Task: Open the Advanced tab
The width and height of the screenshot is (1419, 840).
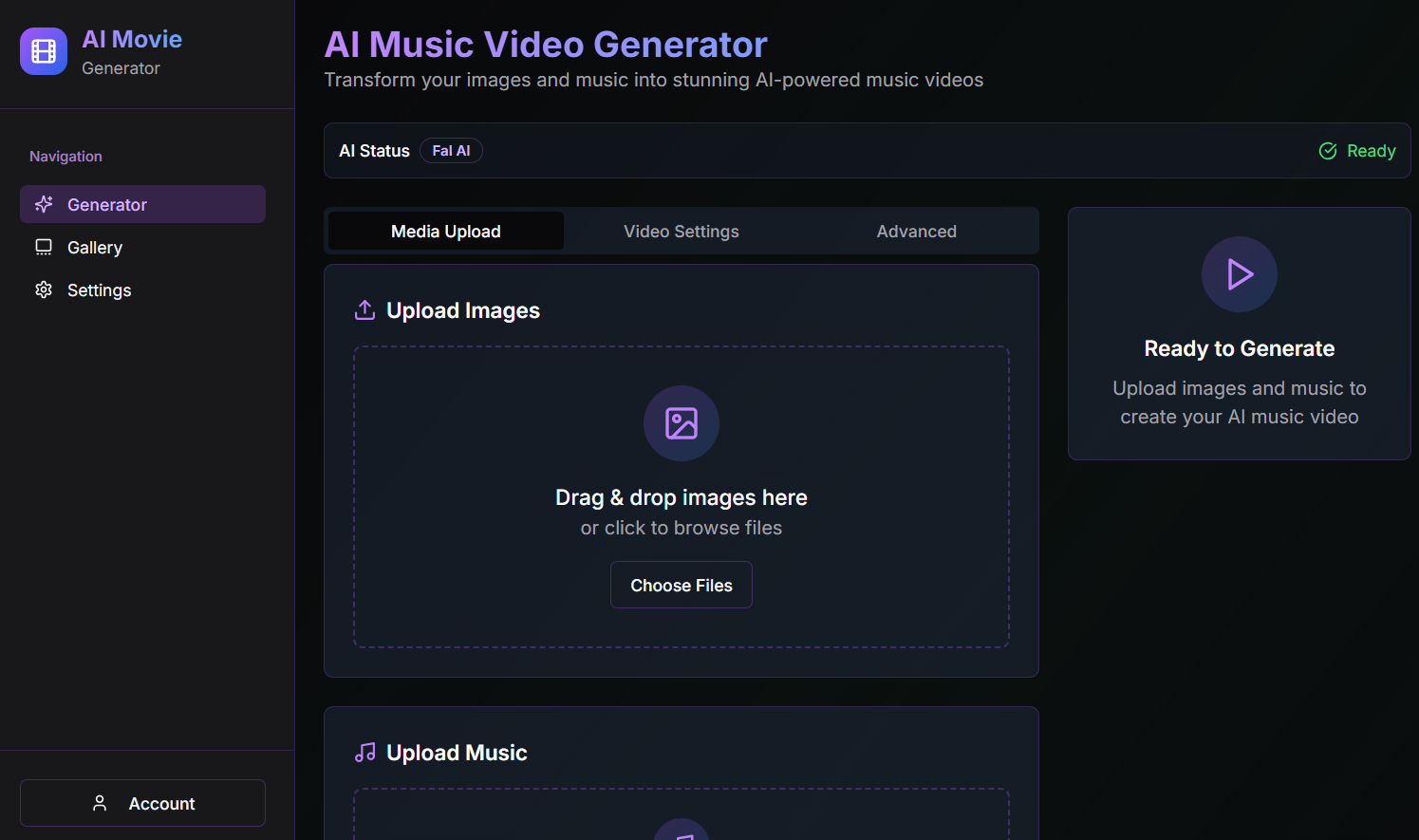Action: tap(916, 232)
